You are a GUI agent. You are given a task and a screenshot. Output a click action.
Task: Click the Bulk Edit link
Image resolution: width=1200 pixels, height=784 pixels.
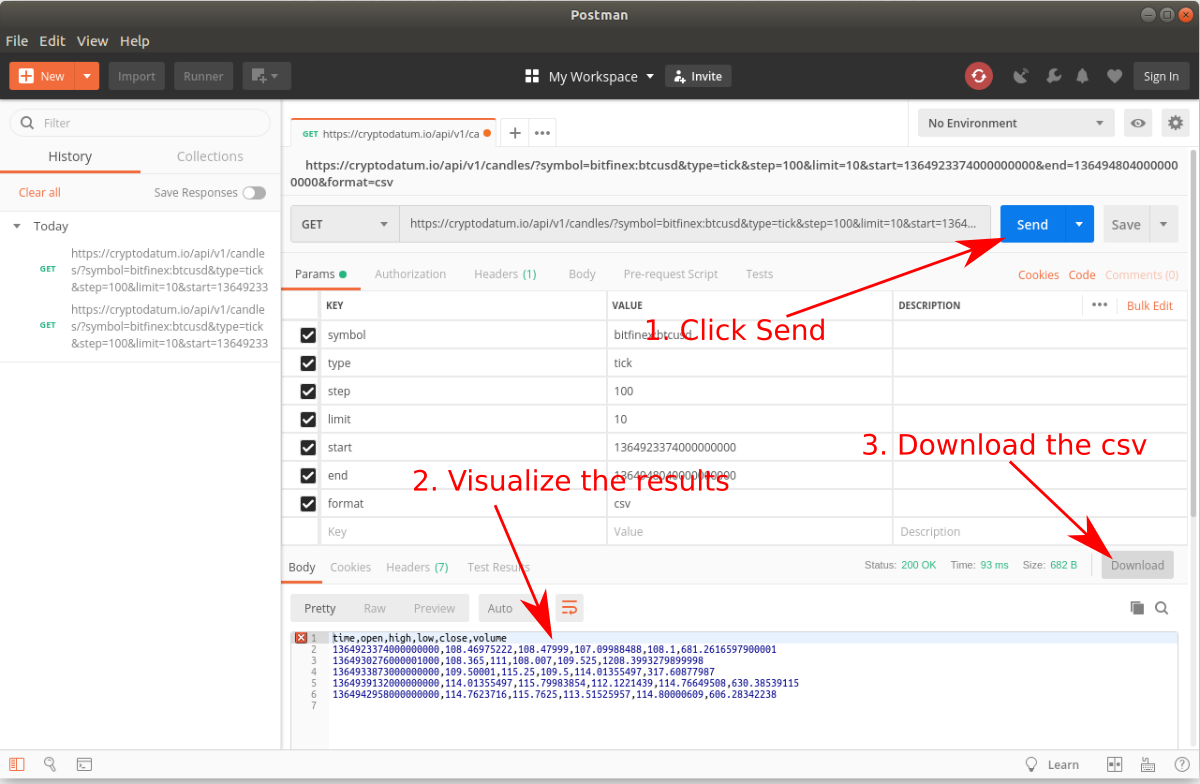pyautogui.click(x=1150, y=305)
